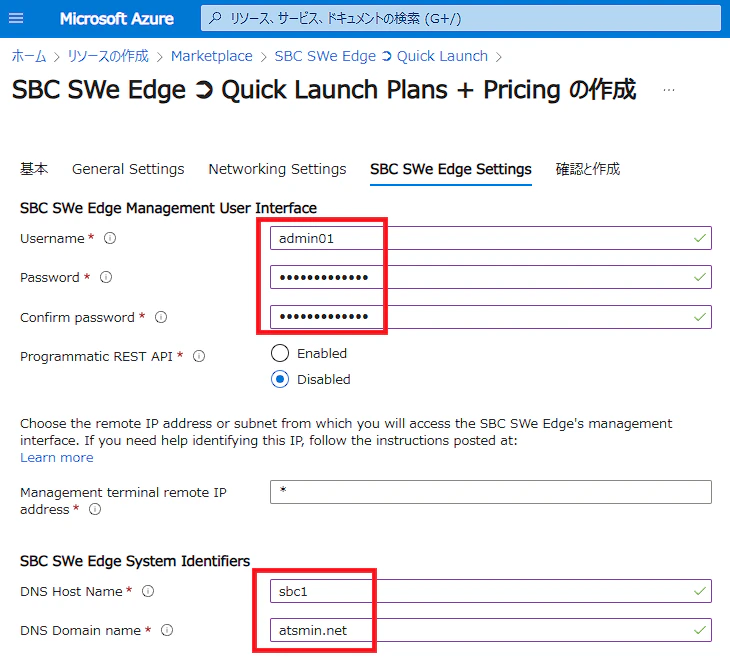Switch to the Networking Settings tab
730x669 pixels.
coord(277,169)
